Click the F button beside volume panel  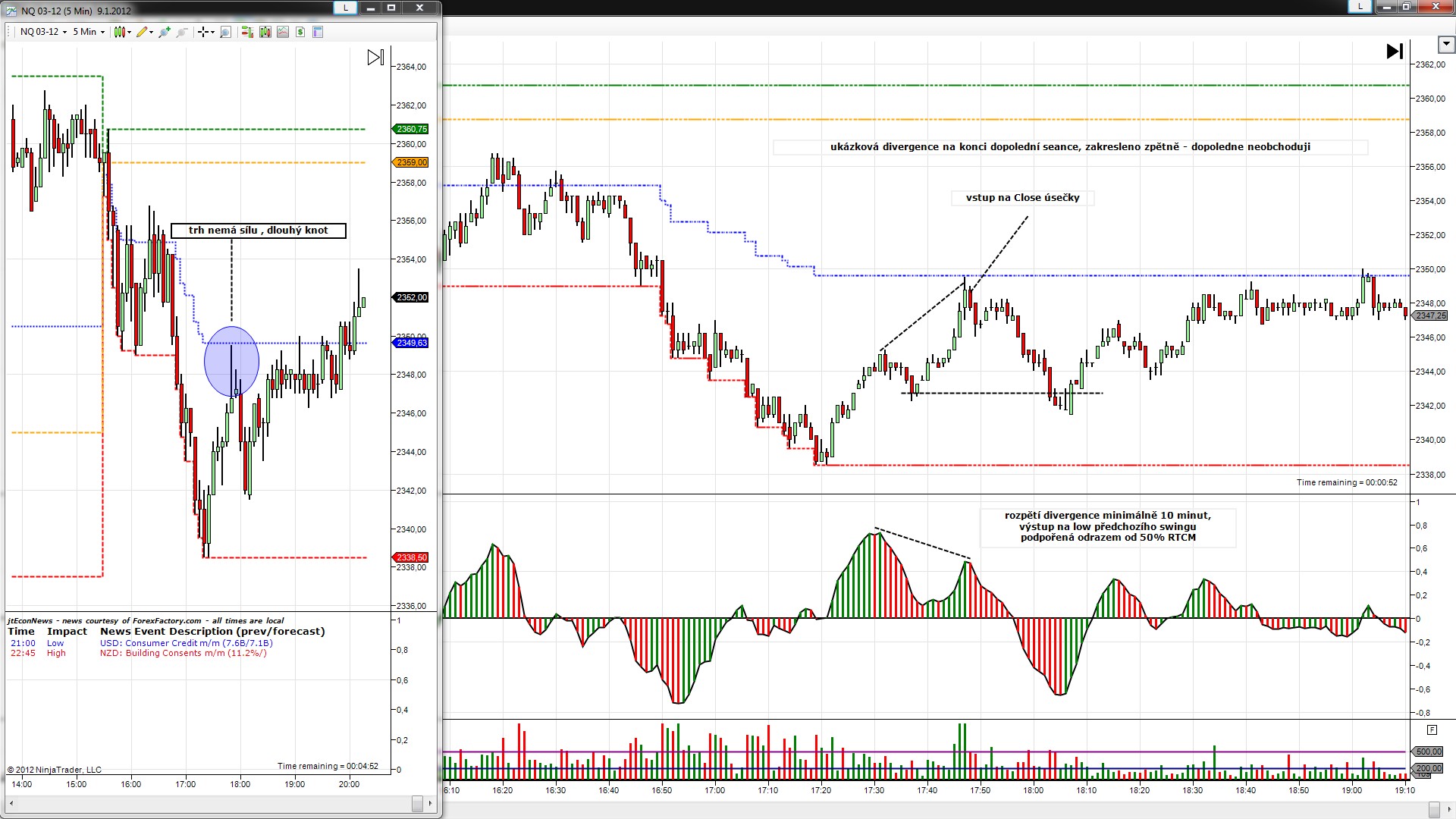(1432, 730)
